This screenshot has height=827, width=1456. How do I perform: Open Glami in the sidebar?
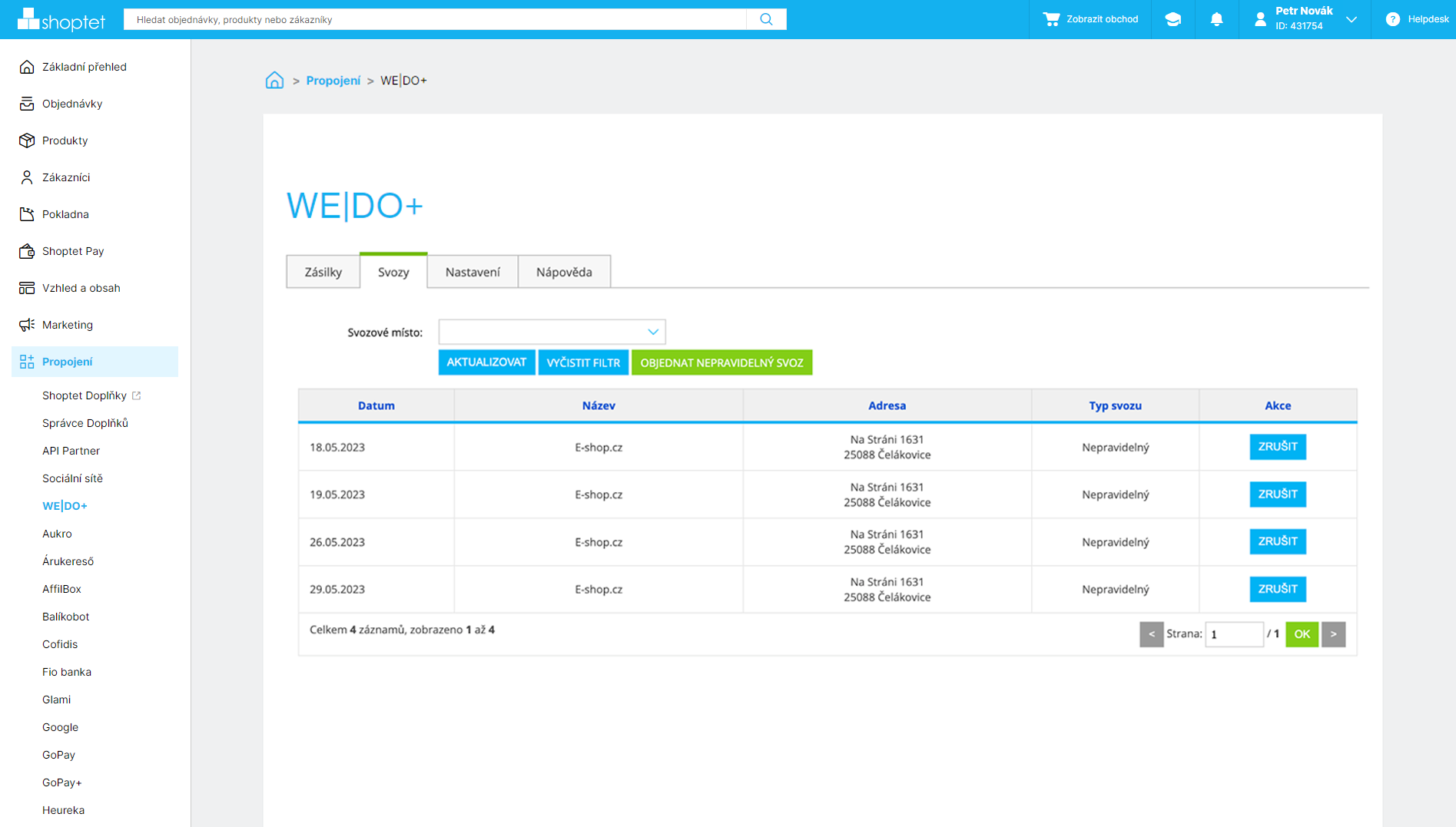pos(56,700)
